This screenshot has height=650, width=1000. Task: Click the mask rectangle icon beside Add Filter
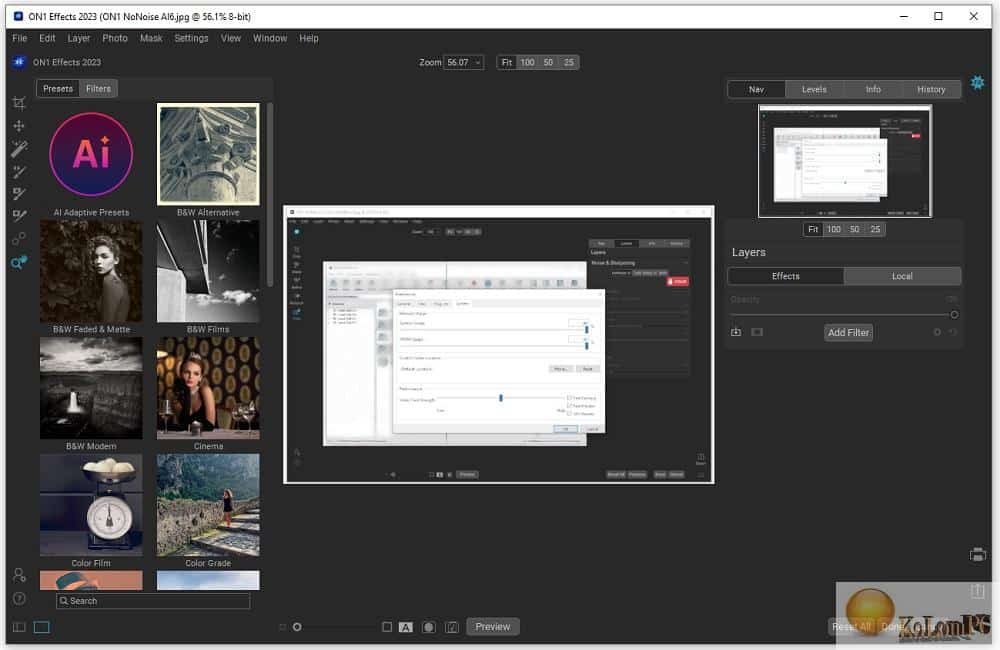757,332
